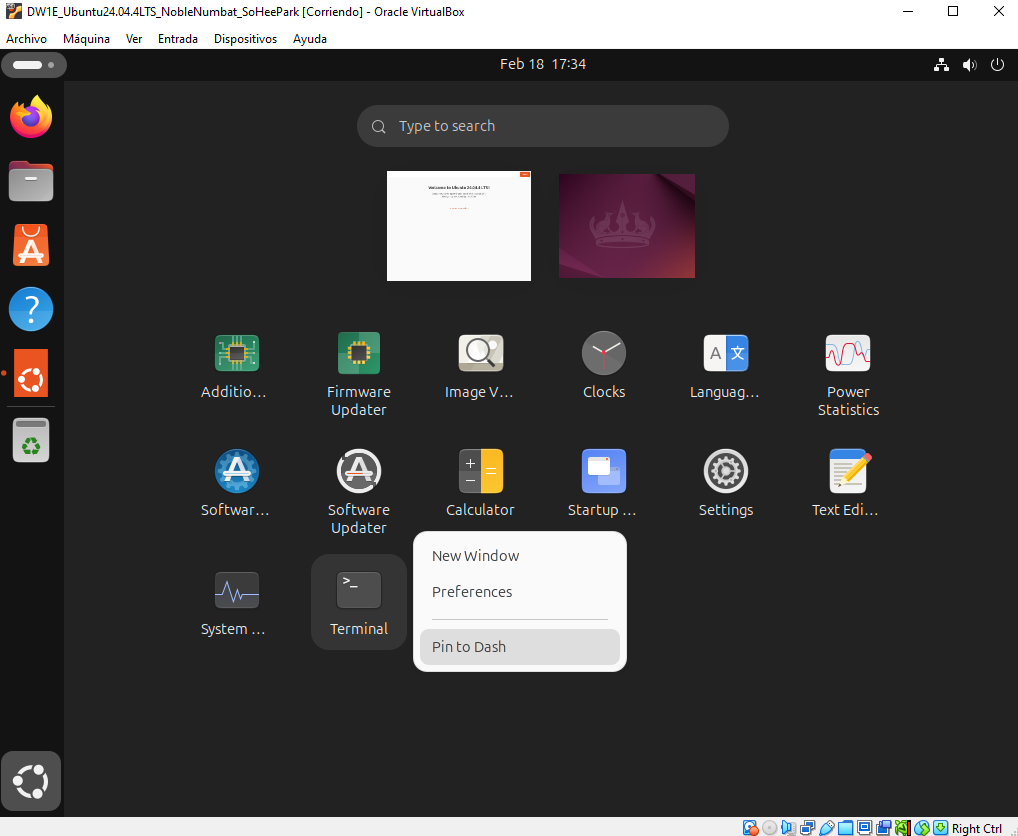The image size is (1018, 836).
Task: Open the Ver menu
Action: 134,39
